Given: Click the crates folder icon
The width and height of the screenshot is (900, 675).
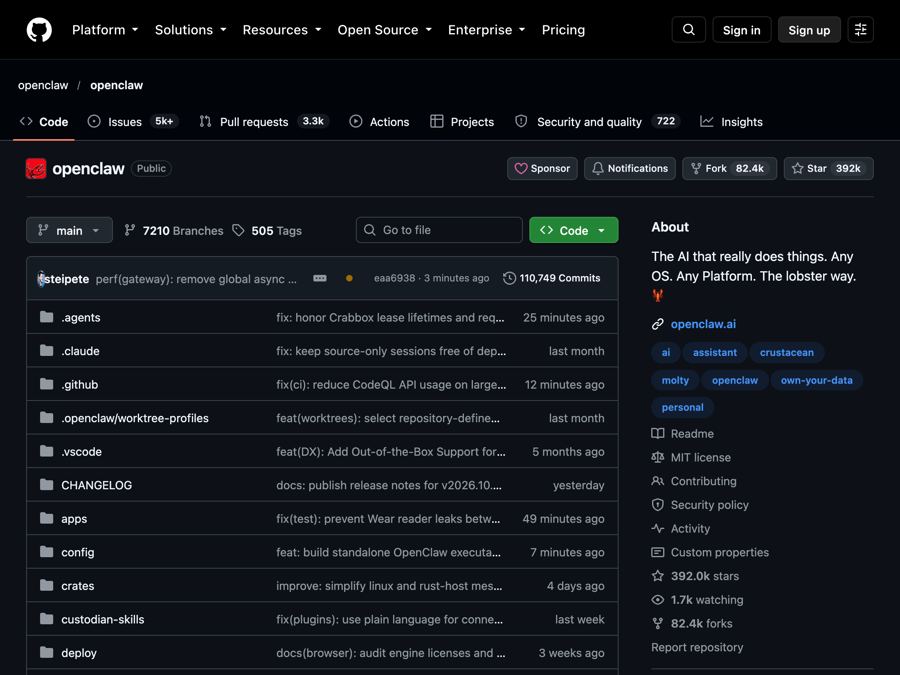Looking at the screenshot, I should coord(46,585).
